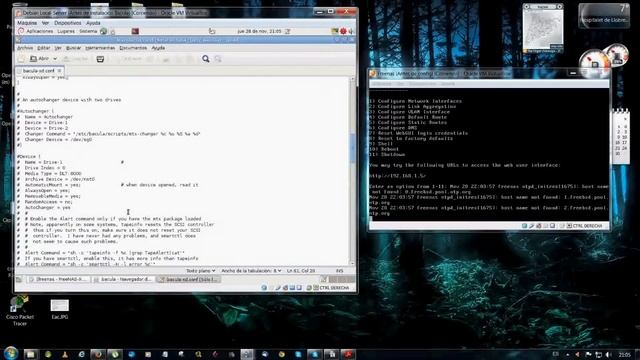Open the VirtualBox Máquina menu
640x360 pixels.
coord(27,23)
